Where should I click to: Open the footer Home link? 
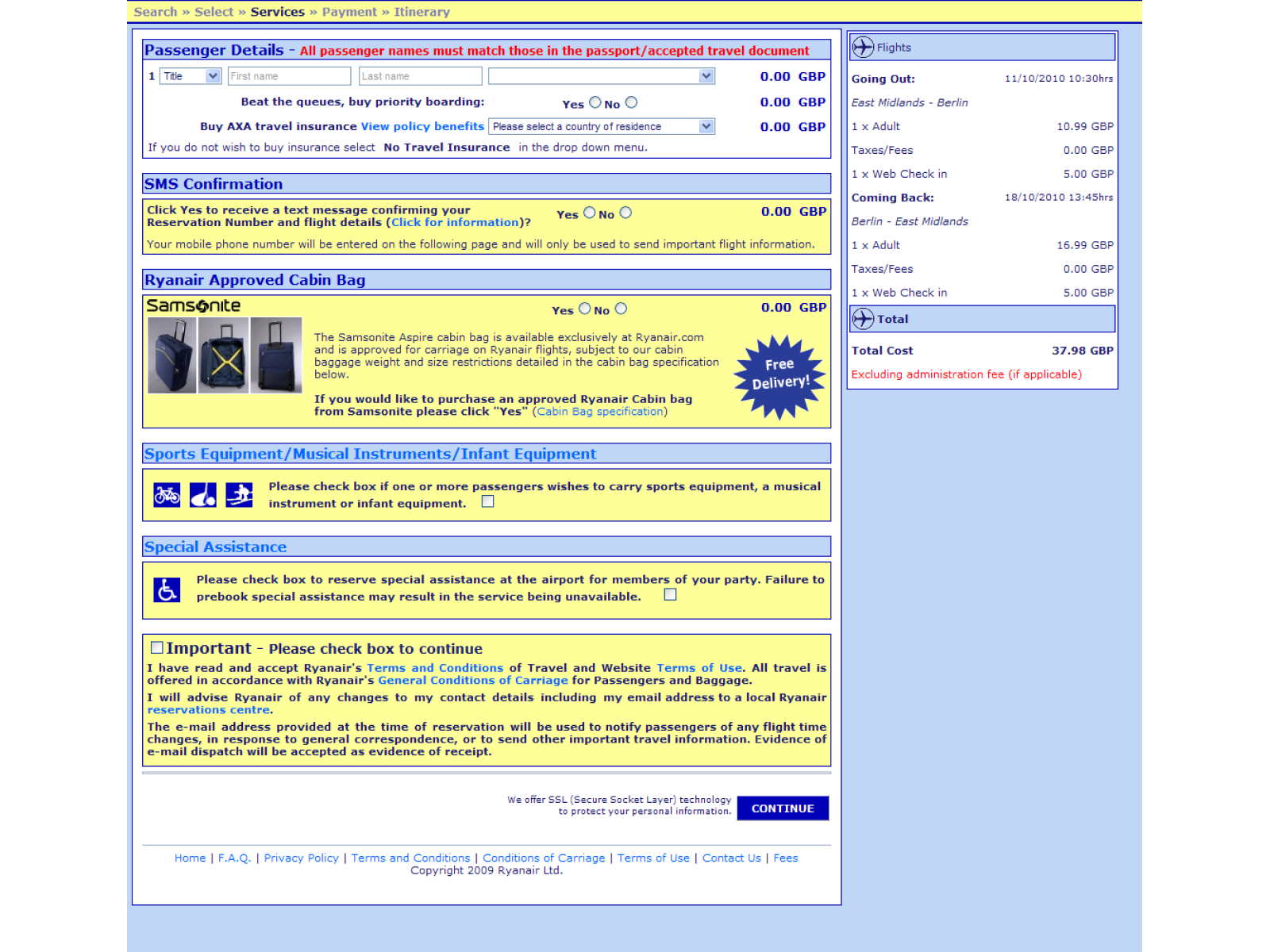(x=190, y=858)
